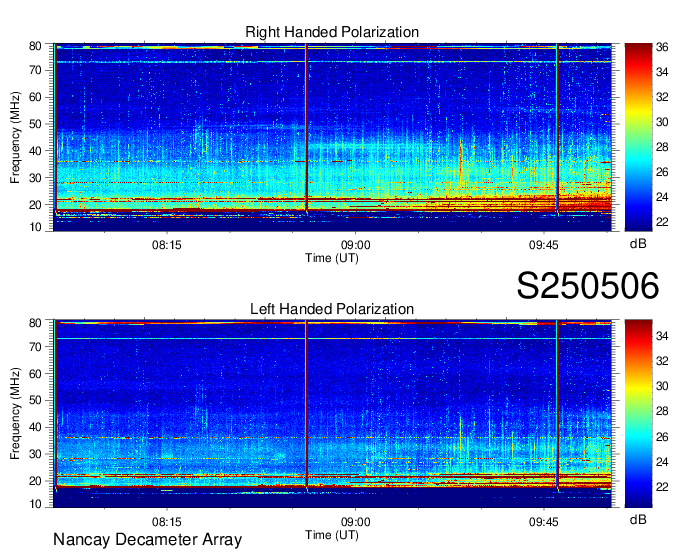Screen dimensions: 680x552
Task: Click the dB unit under Left Handed colorbar
Action: pyautogui.click(x=638, y=519)
